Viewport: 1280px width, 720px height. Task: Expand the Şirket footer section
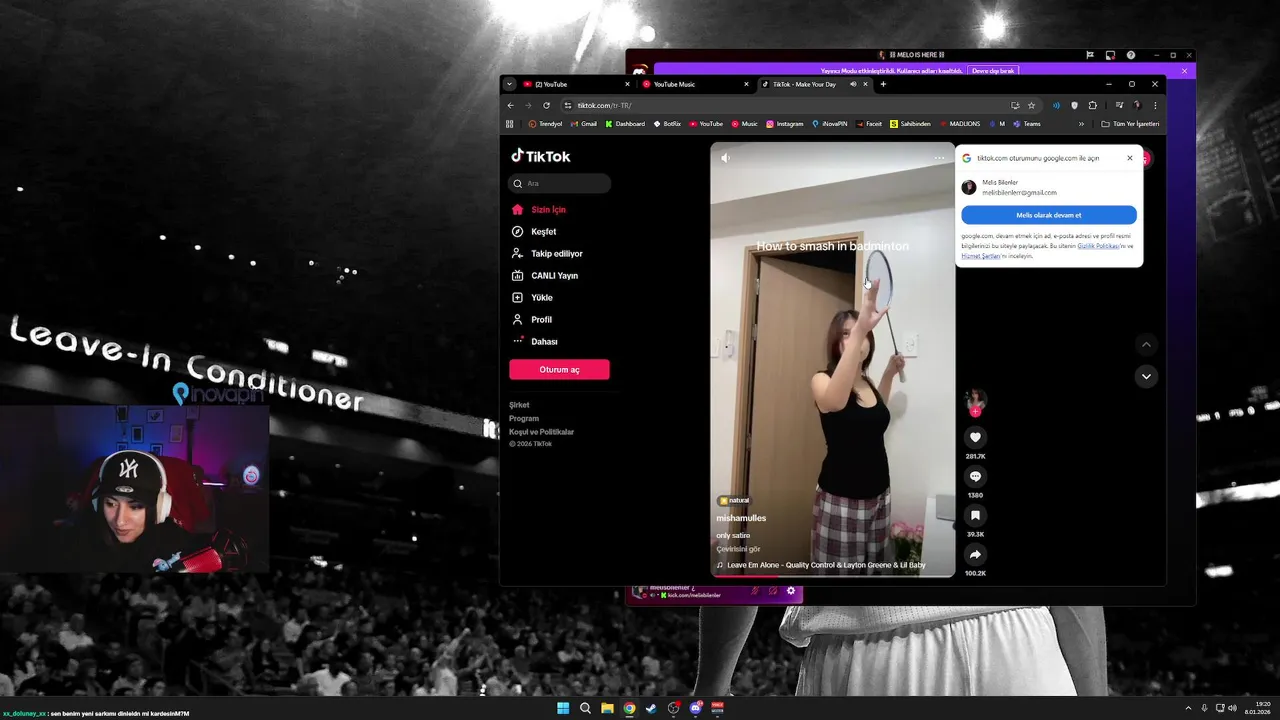pos(519,405)
